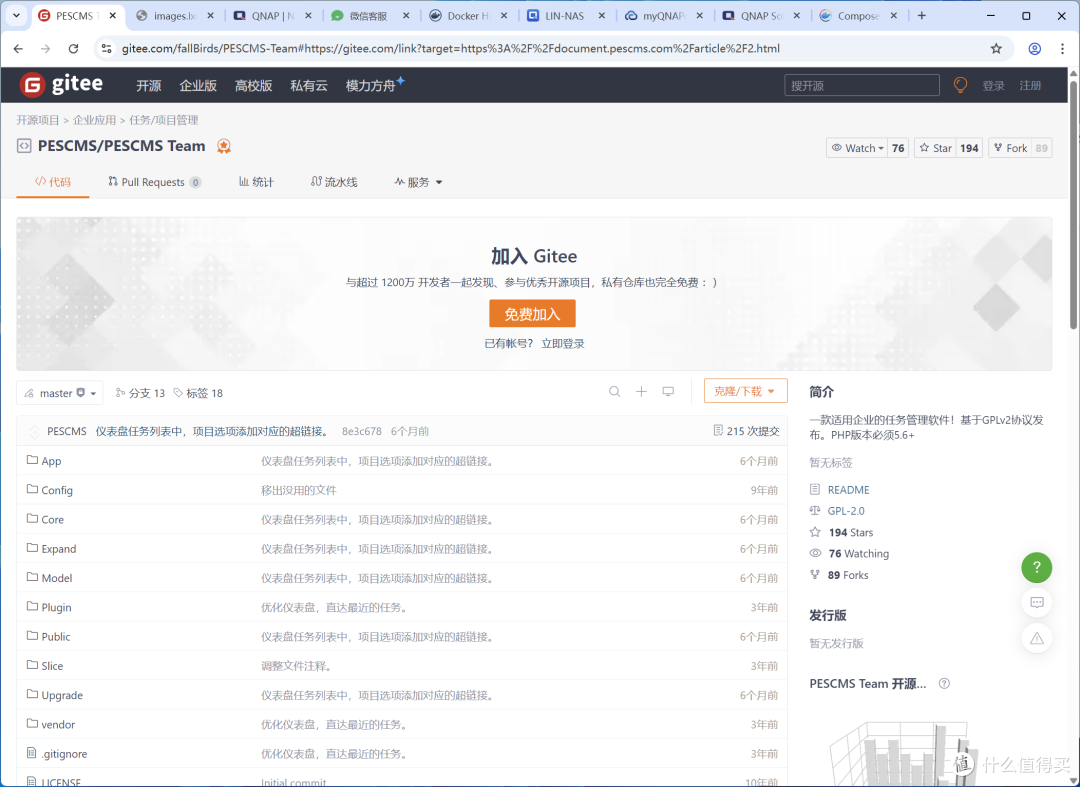This screenshot has height=787, width=1080.
Task: Click the 搜开源 search input
Action: 862,85
